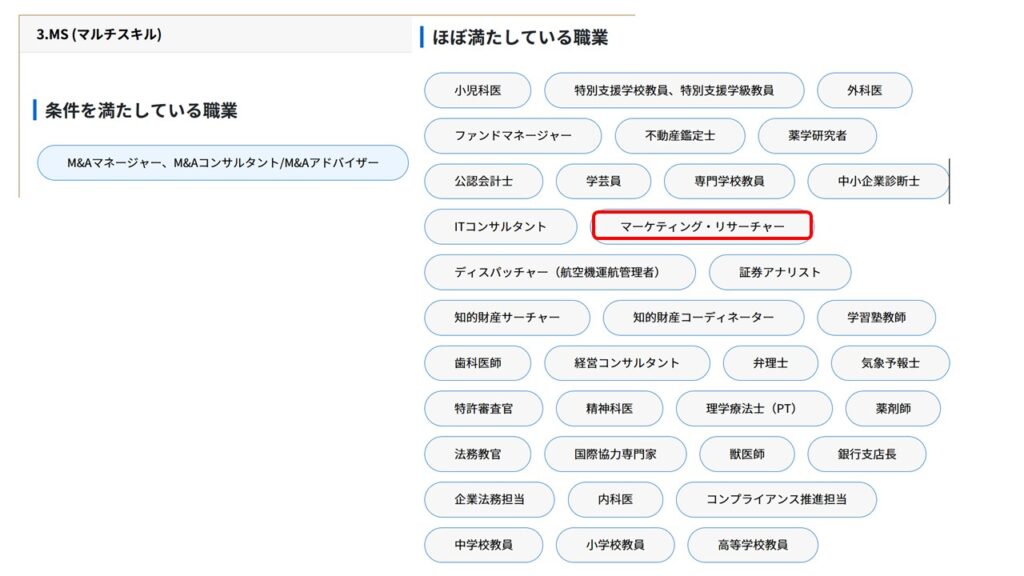Select the ITコンサルタント tag
The width and height of the screenshot is (1024, 576).
(x=500, y=227)
